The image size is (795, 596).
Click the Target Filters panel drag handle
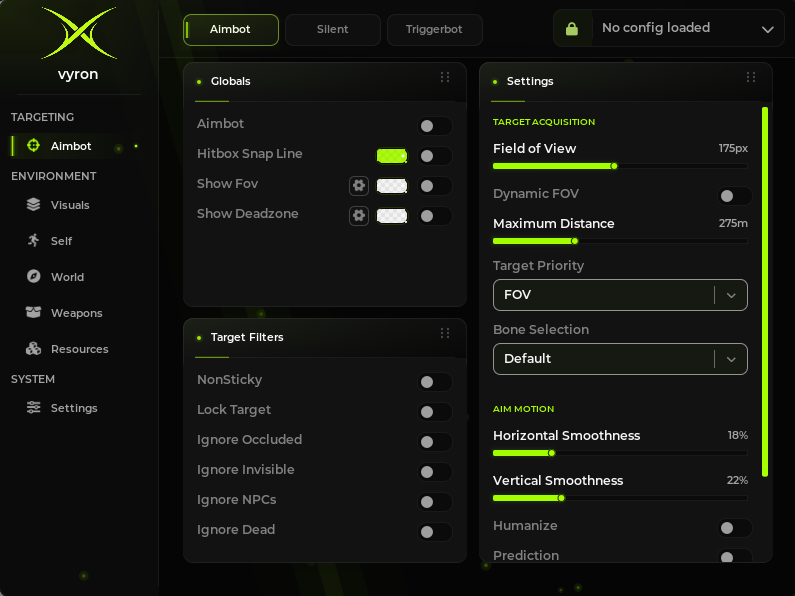click(445, 333)
